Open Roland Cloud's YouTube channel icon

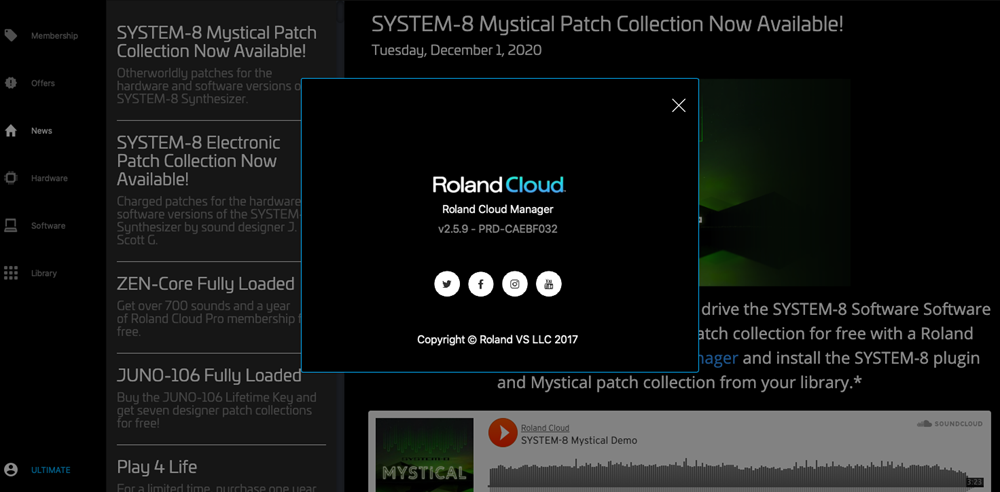[x=548, y=284]
